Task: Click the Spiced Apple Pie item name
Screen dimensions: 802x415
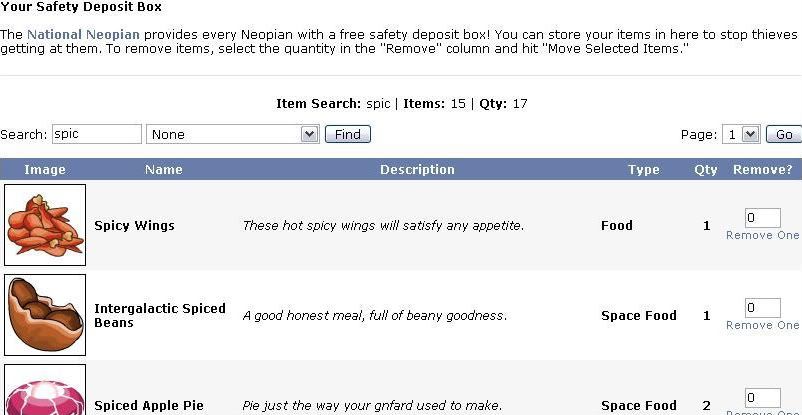Action: tap(149, 405)
